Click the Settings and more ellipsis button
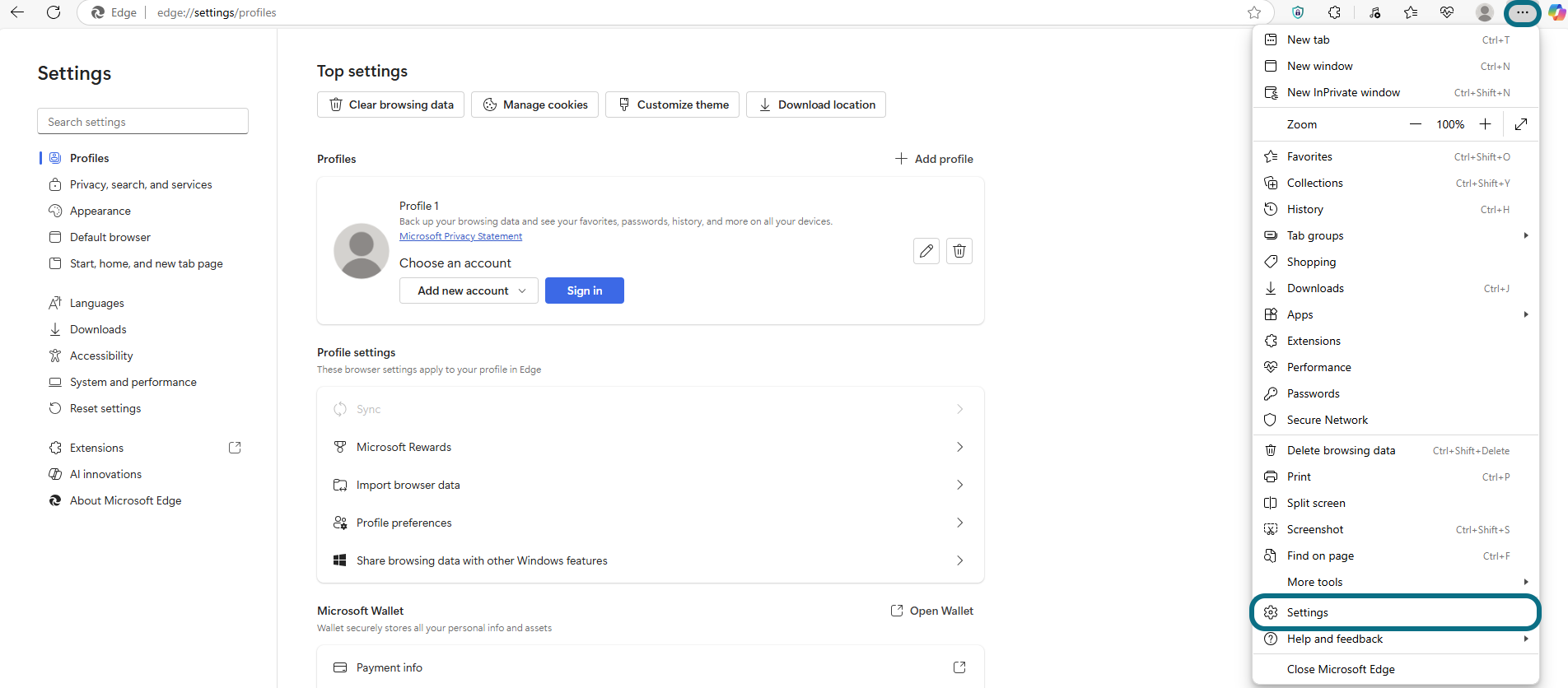1568x688 pixels. point(1522,12)
